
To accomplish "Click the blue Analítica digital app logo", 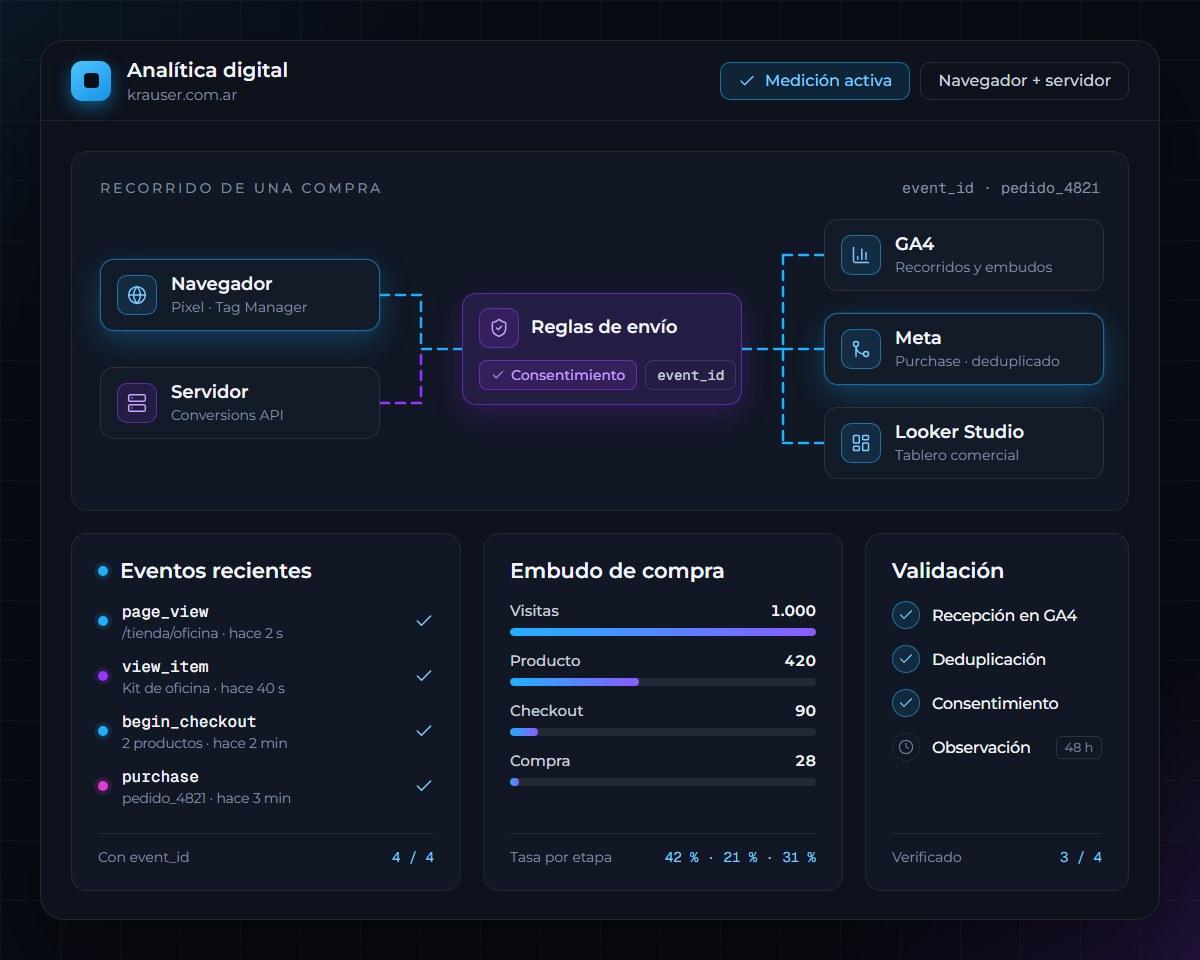I will [x=91, y=81].
